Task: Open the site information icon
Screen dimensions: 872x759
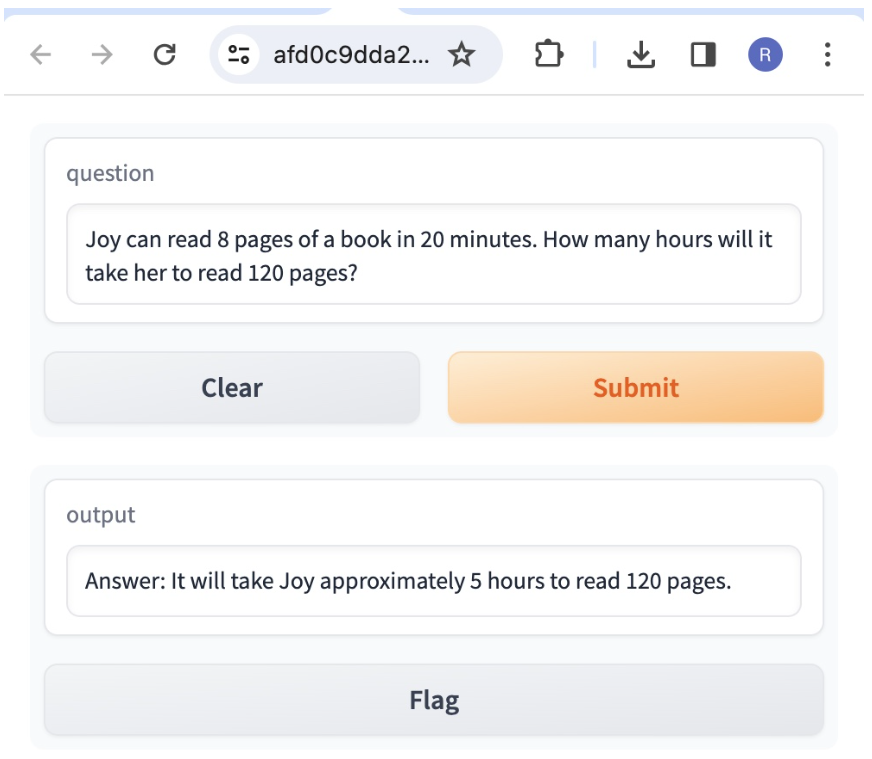Action: click(238, 55)
